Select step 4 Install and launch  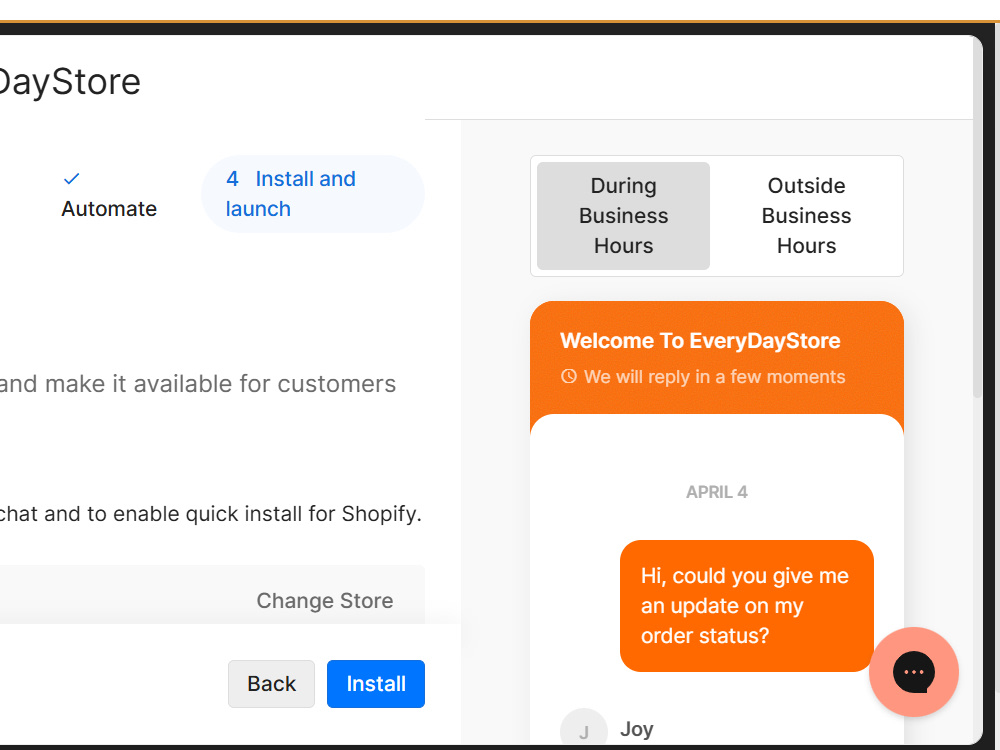click(312, 194)
